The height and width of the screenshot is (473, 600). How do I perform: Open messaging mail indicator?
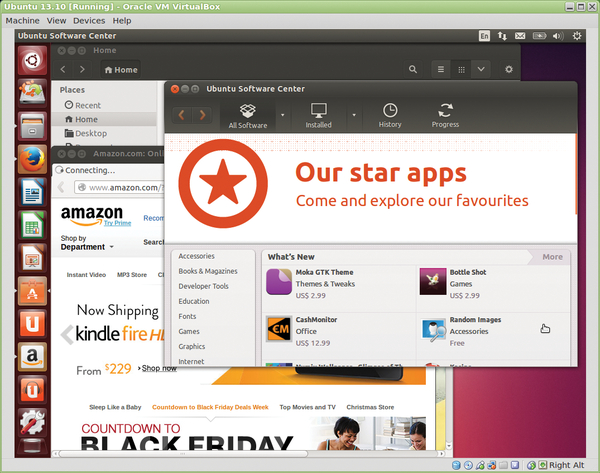click(x=520, y=36)
